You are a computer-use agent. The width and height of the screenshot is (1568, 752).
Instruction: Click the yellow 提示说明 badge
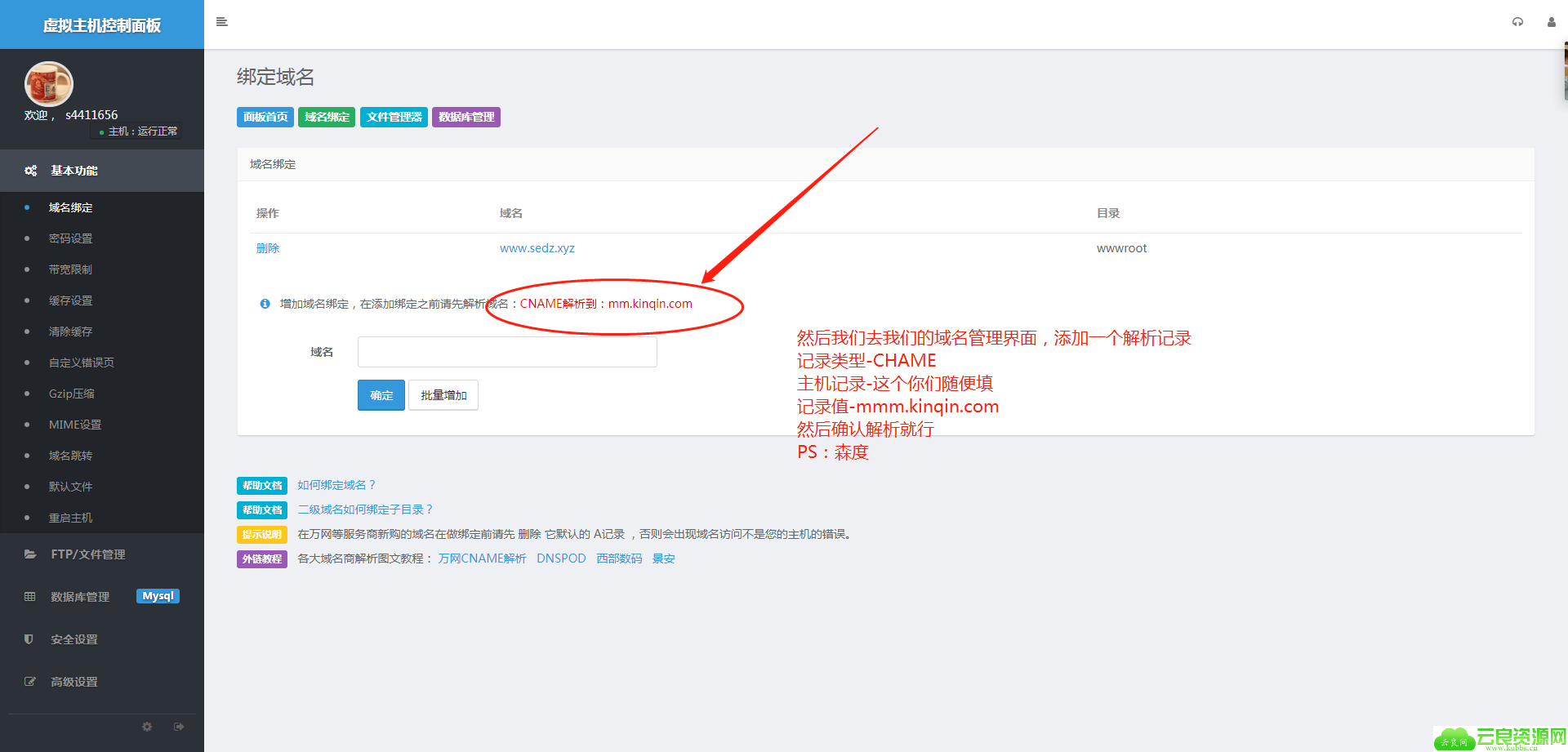pyautogui.click(x=262, y=535)
